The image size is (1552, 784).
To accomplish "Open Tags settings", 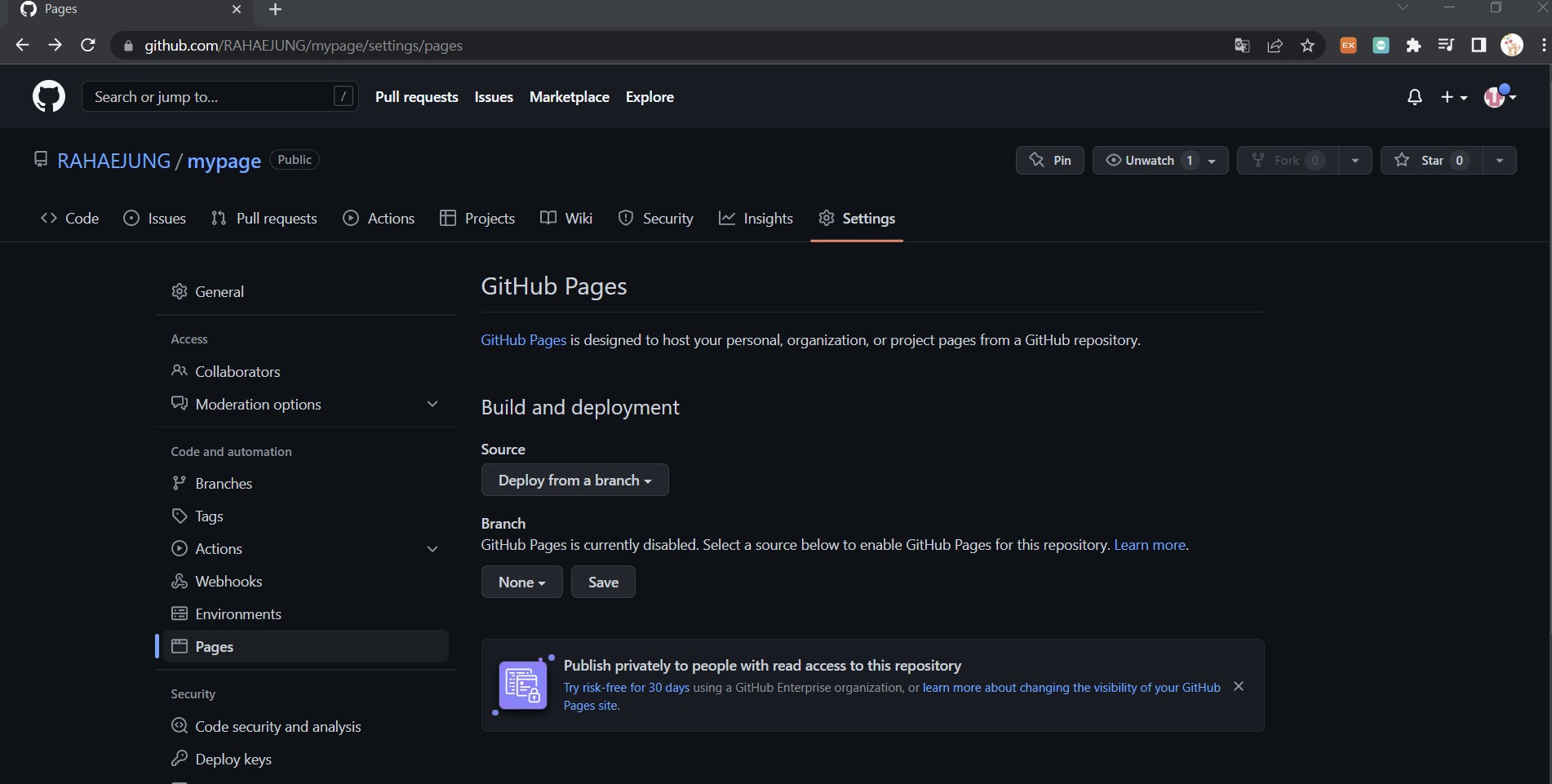I will click(306, 516).
